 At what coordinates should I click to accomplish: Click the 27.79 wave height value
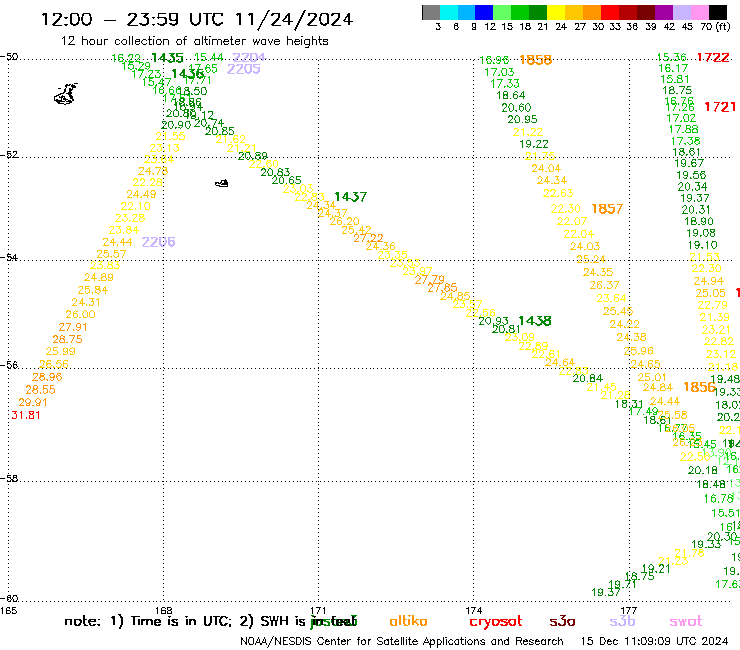coord(429,280)
